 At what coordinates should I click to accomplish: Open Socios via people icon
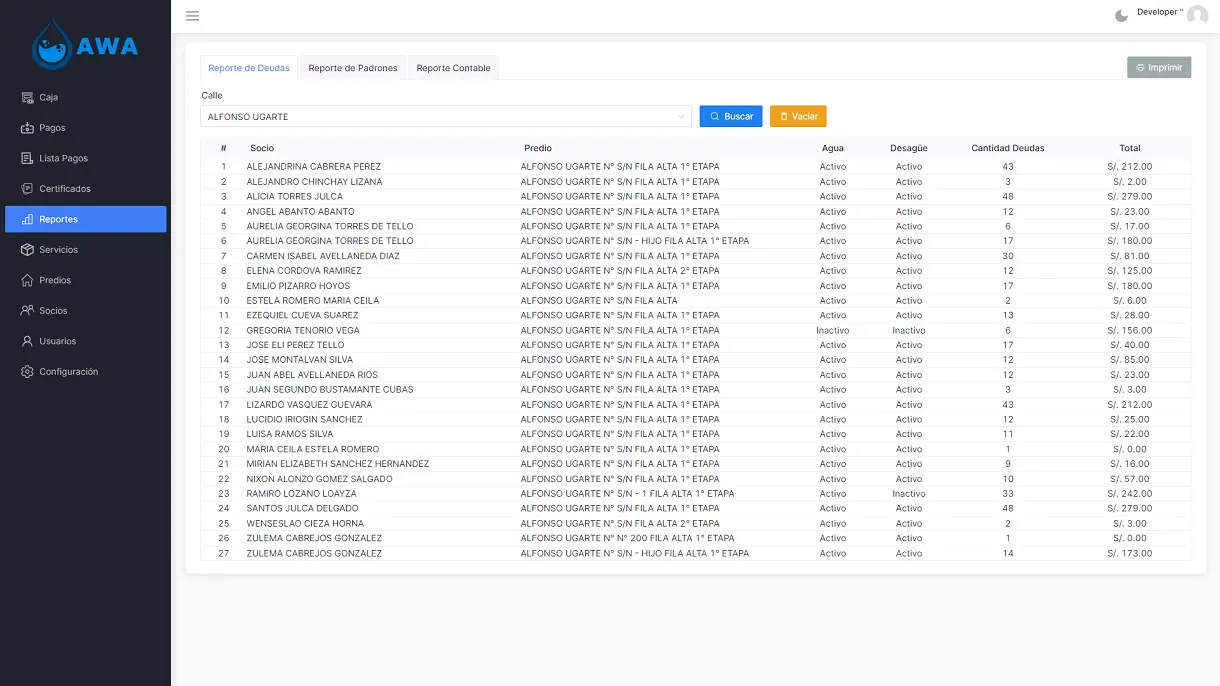click(28, 311)
